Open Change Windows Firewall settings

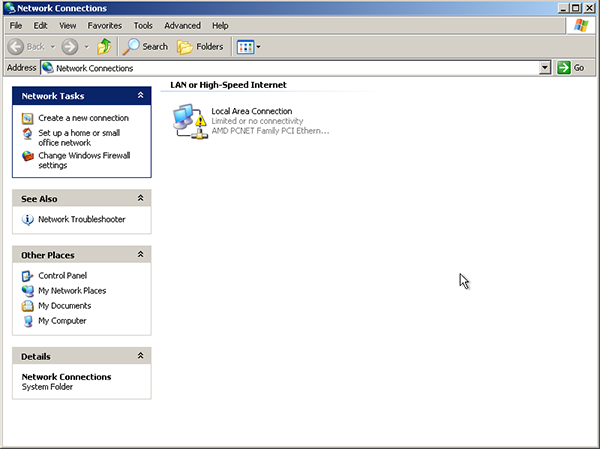pyautogui.click(x=80, y=160)
